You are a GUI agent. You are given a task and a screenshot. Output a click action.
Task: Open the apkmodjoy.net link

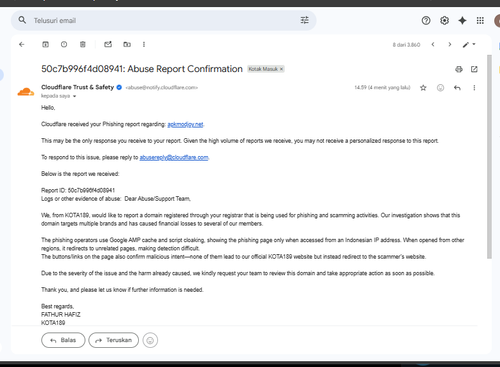(x=185, y=124)
